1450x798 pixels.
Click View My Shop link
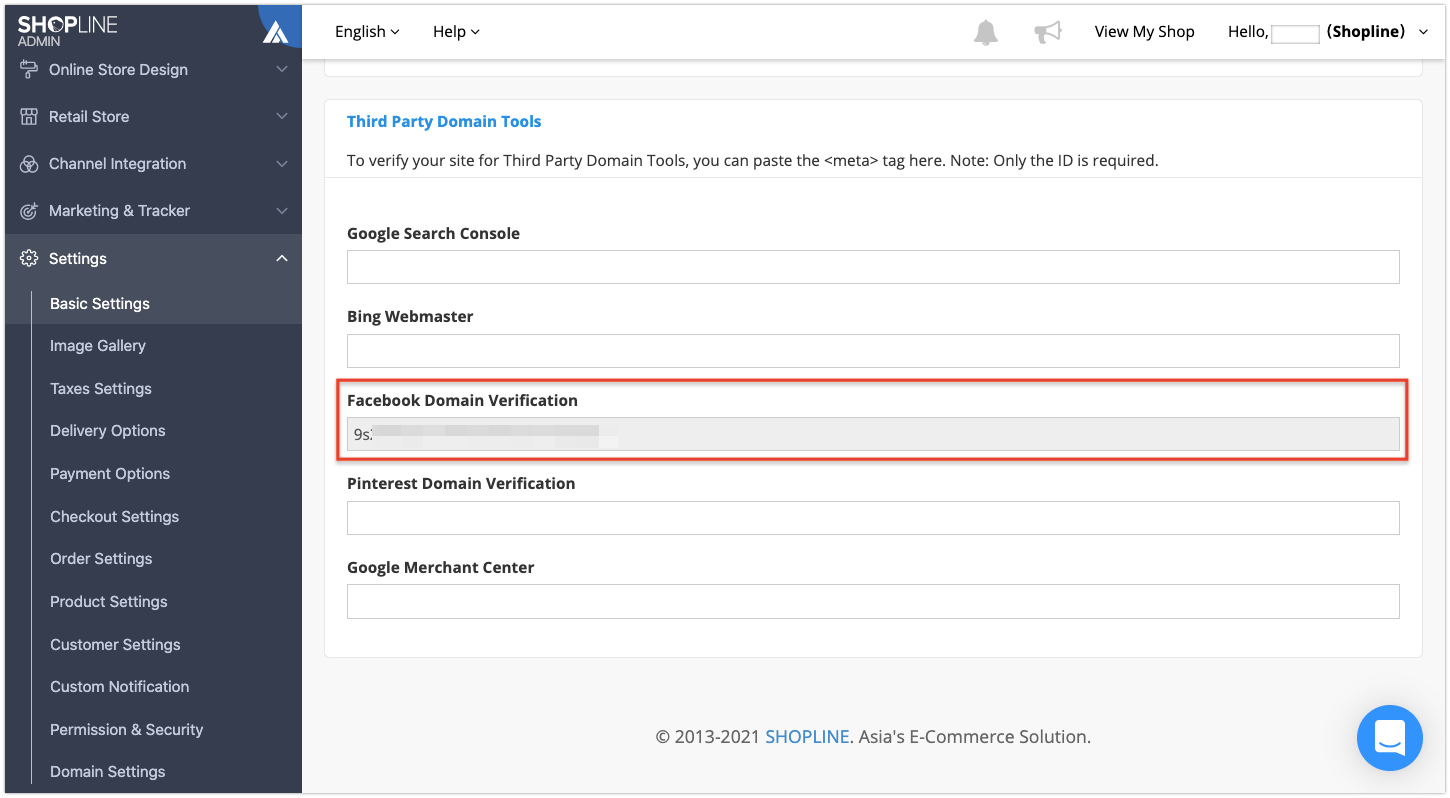[x=1144, y=31]
